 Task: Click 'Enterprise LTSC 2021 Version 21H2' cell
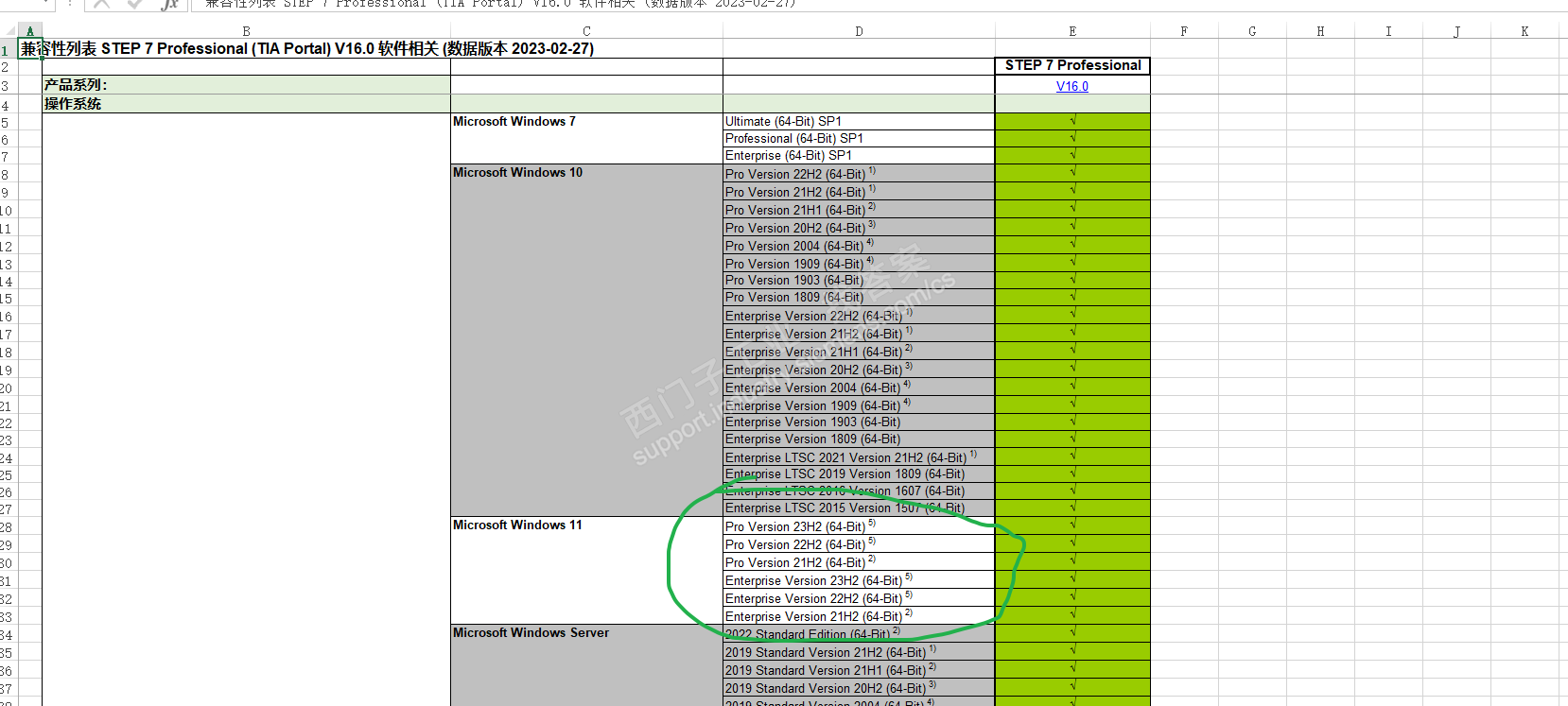859,457
